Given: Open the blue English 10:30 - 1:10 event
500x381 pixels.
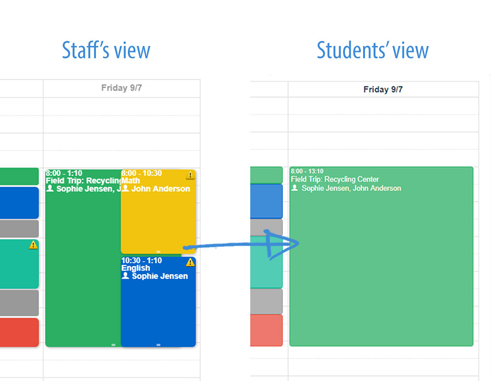Looking at the screenshot, I should click(158, 302).
